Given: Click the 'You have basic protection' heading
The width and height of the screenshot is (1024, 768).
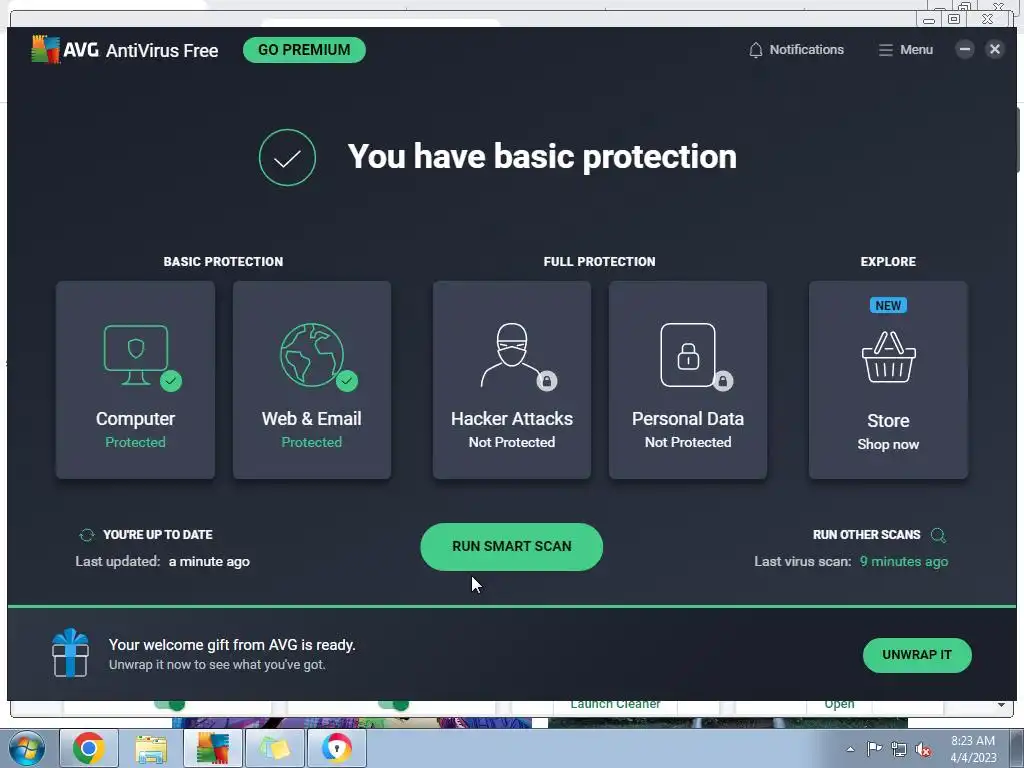Looking at the screenshot, I should pyautogui.click(x=542, y=157).
